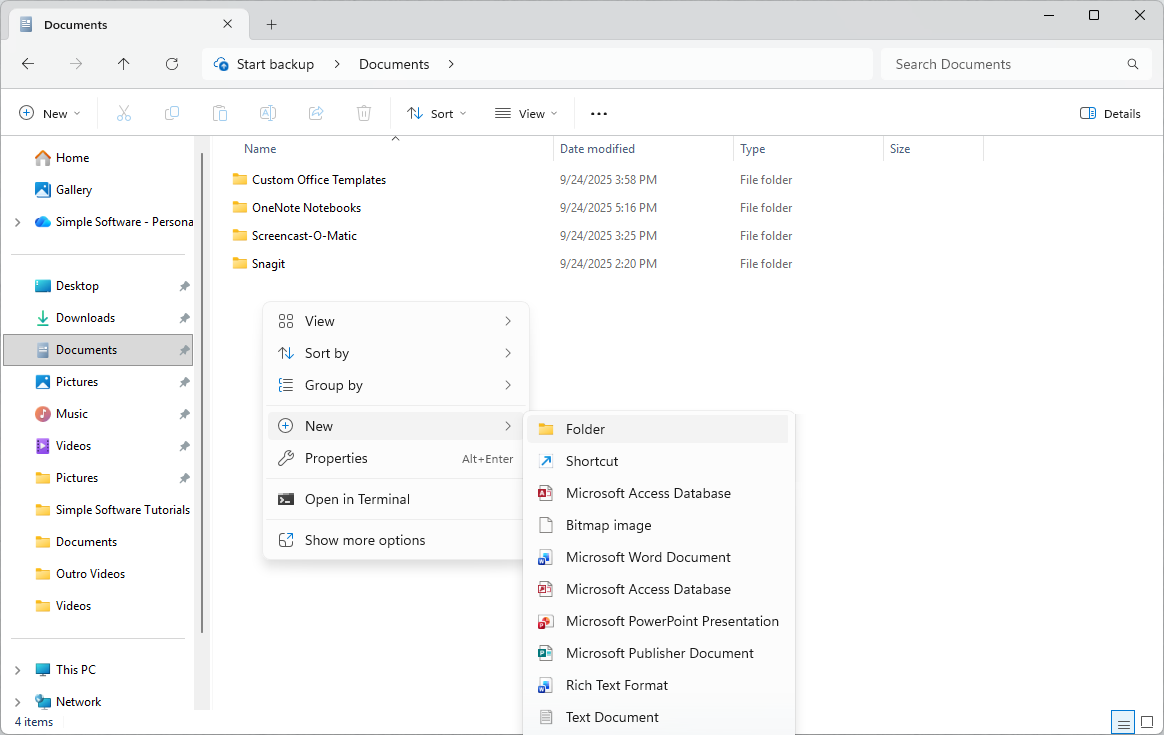
Task: Click the search magnifier icon
Action: (1133, 64)
